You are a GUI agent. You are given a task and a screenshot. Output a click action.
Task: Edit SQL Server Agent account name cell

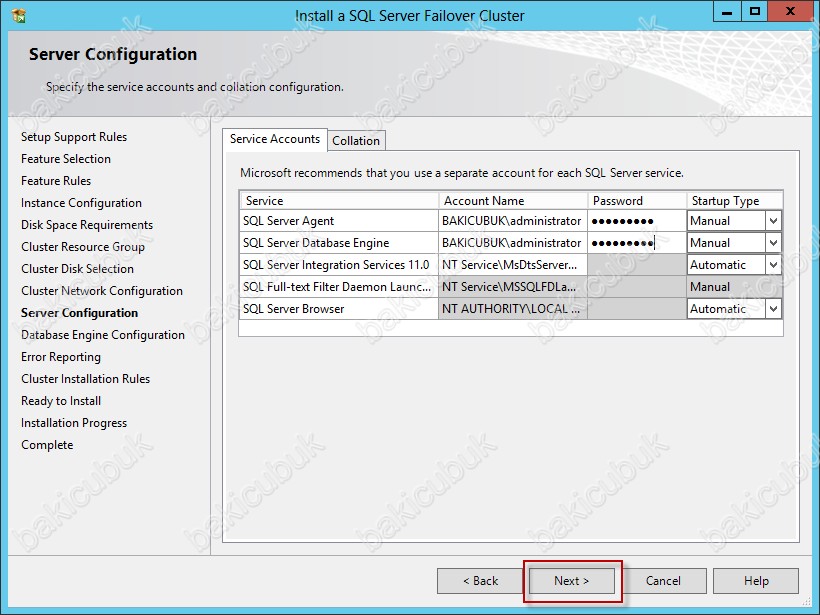tap(512, 221)
